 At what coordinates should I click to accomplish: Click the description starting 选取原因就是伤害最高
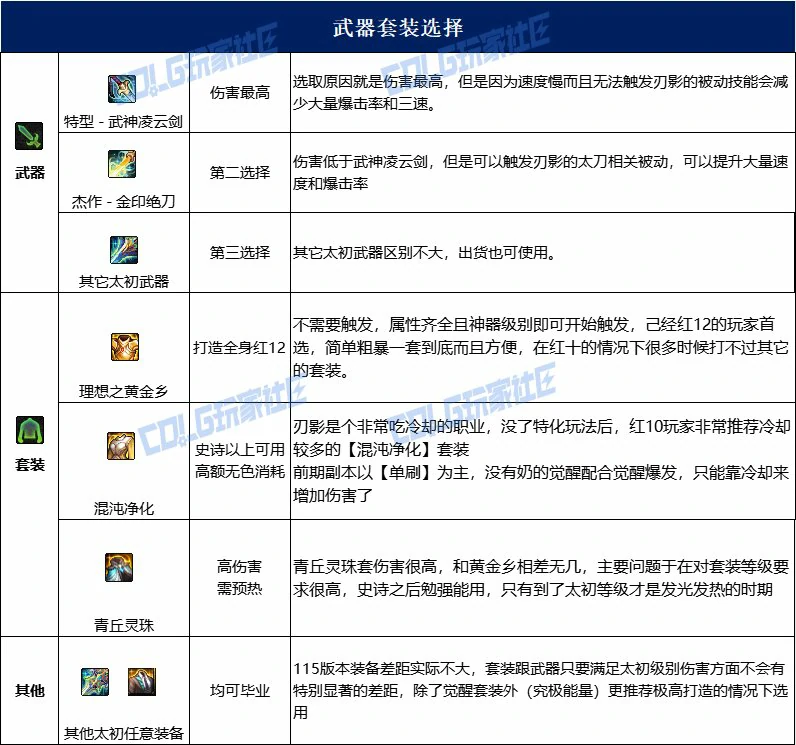541,93
